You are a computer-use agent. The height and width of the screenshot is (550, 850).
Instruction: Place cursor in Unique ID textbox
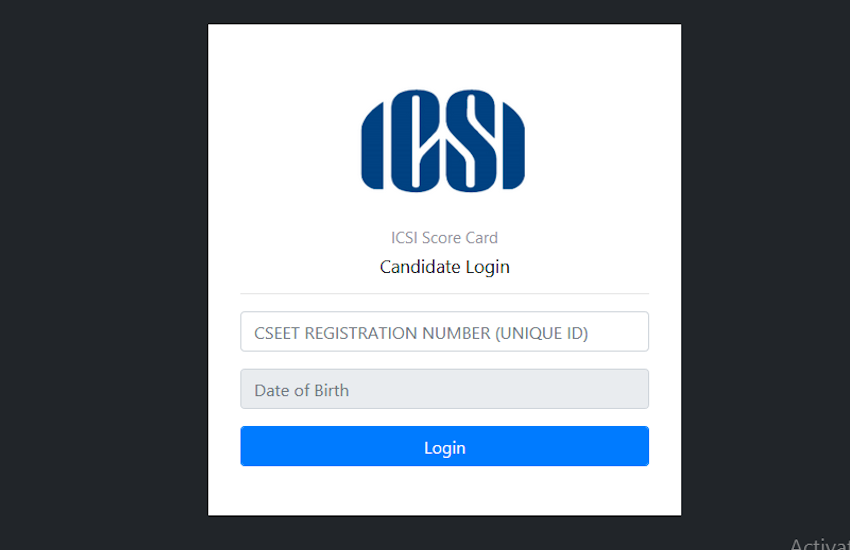[445, 332]
